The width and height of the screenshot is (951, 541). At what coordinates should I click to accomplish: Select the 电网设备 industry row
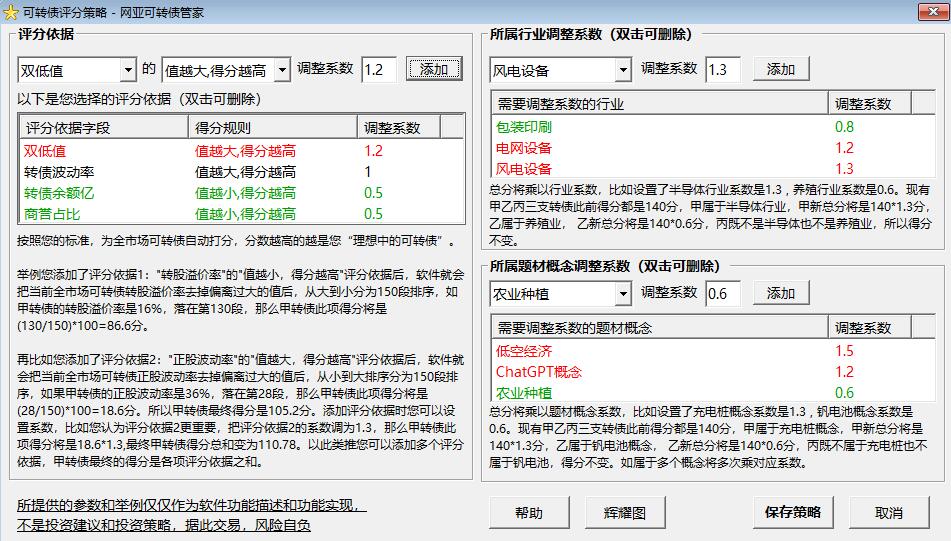[713, 147]
